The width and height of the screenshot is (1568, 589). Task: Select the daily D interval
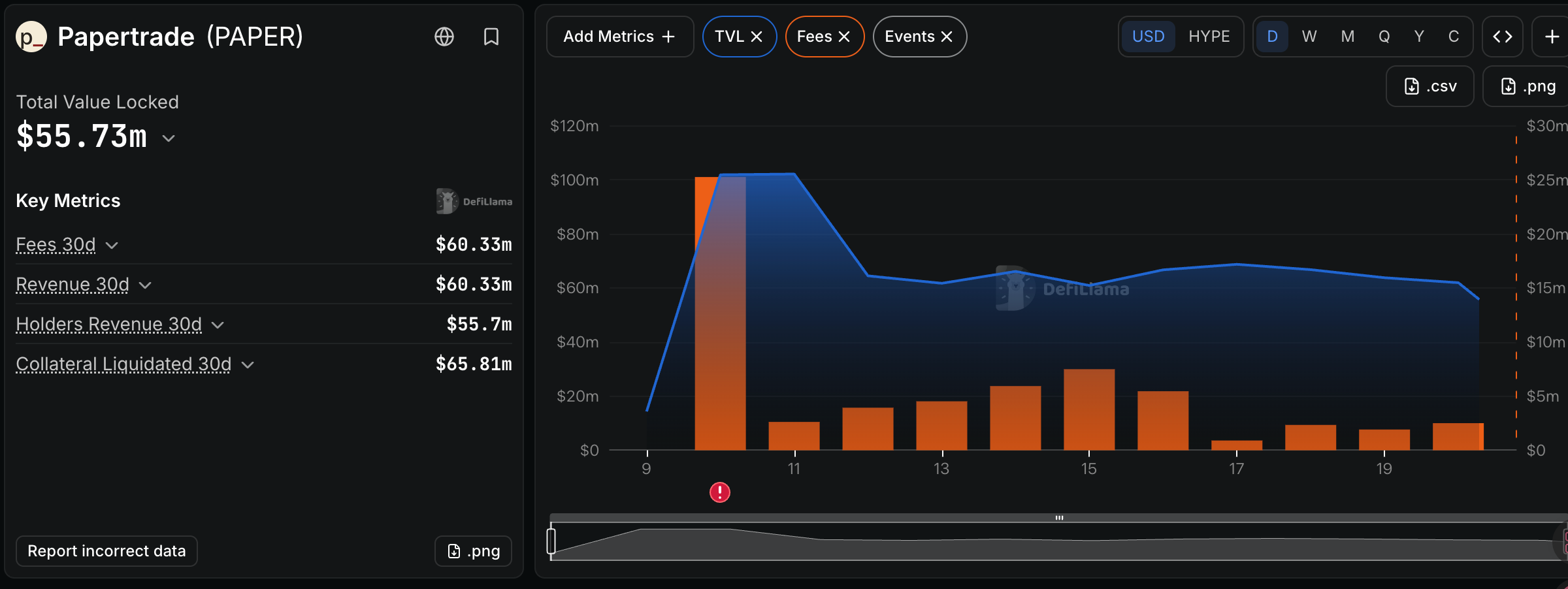(x=1272, y=37)
